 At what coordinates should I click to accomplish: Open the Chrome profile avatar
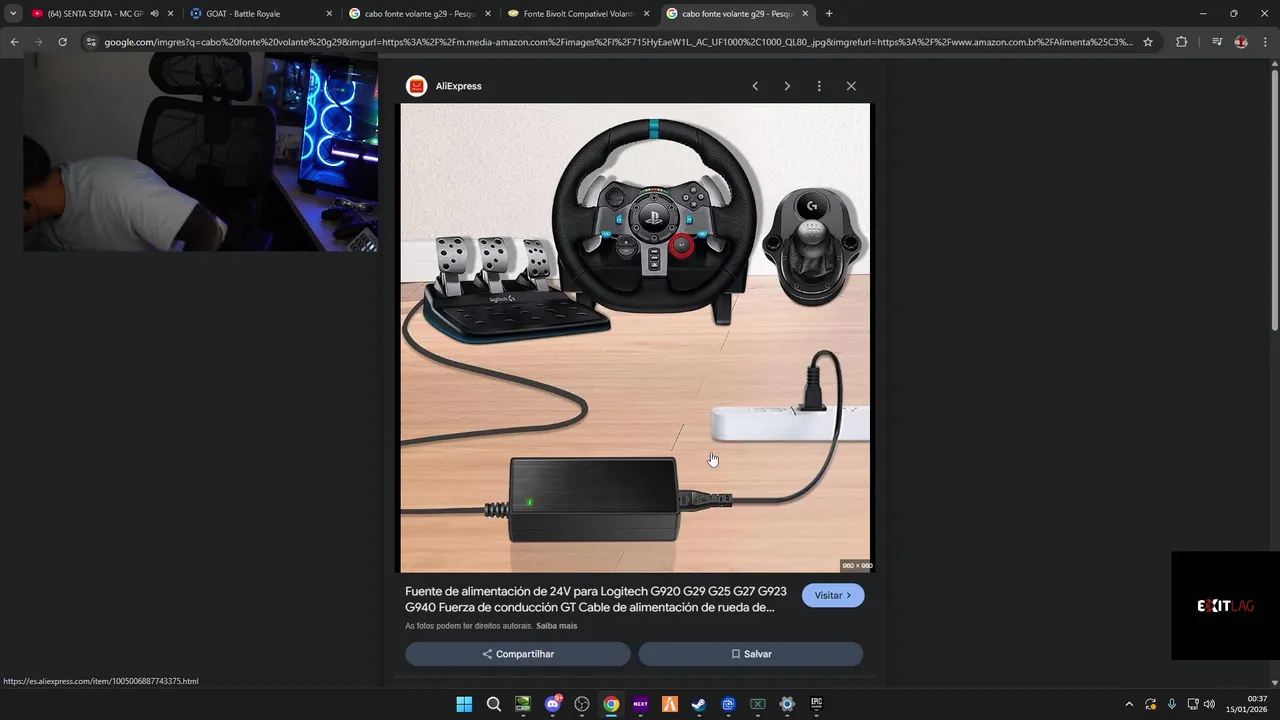1241,42
